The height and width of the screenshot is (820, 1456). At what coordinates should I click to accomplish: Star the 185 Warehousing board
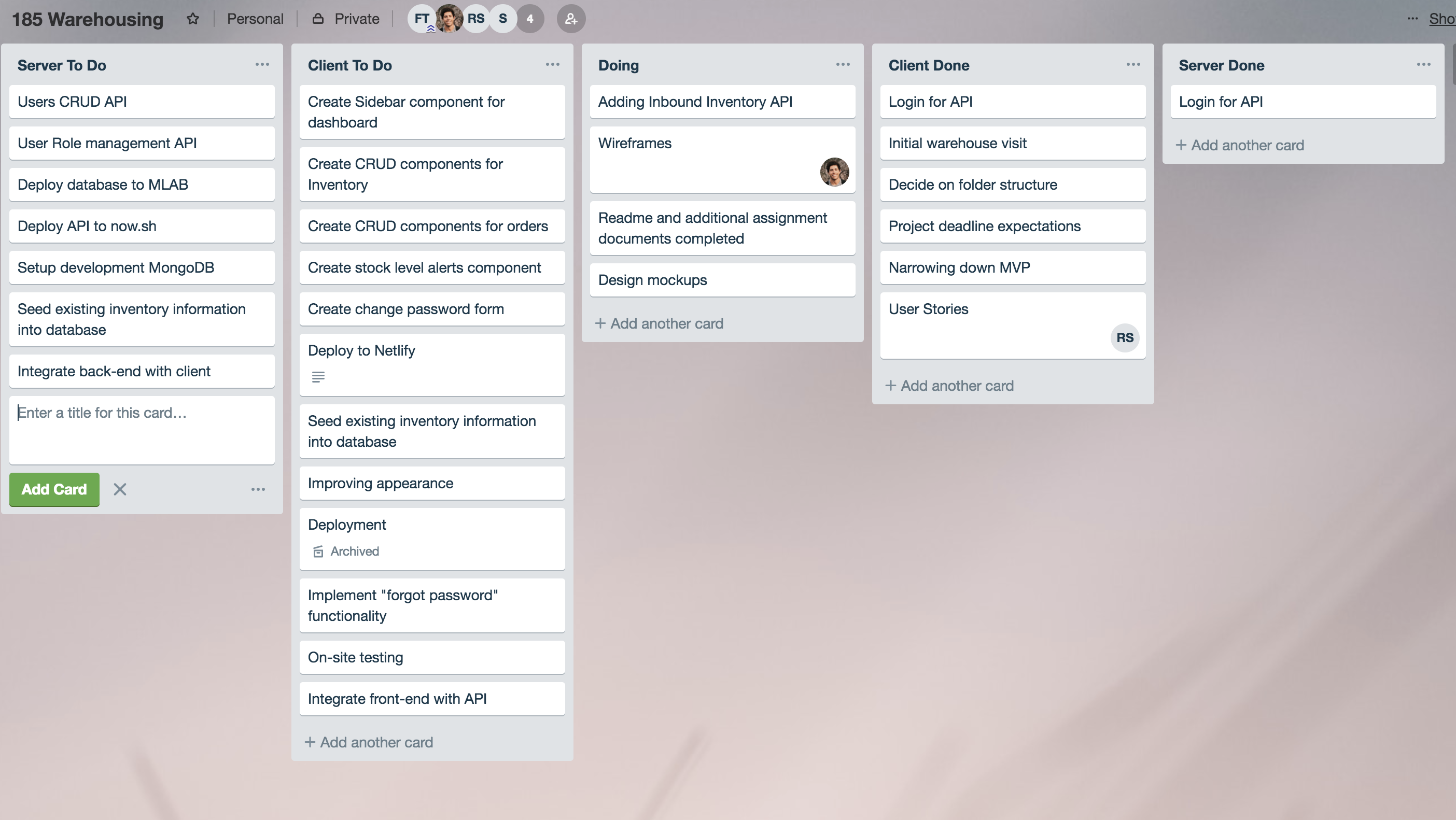[193, 19]
